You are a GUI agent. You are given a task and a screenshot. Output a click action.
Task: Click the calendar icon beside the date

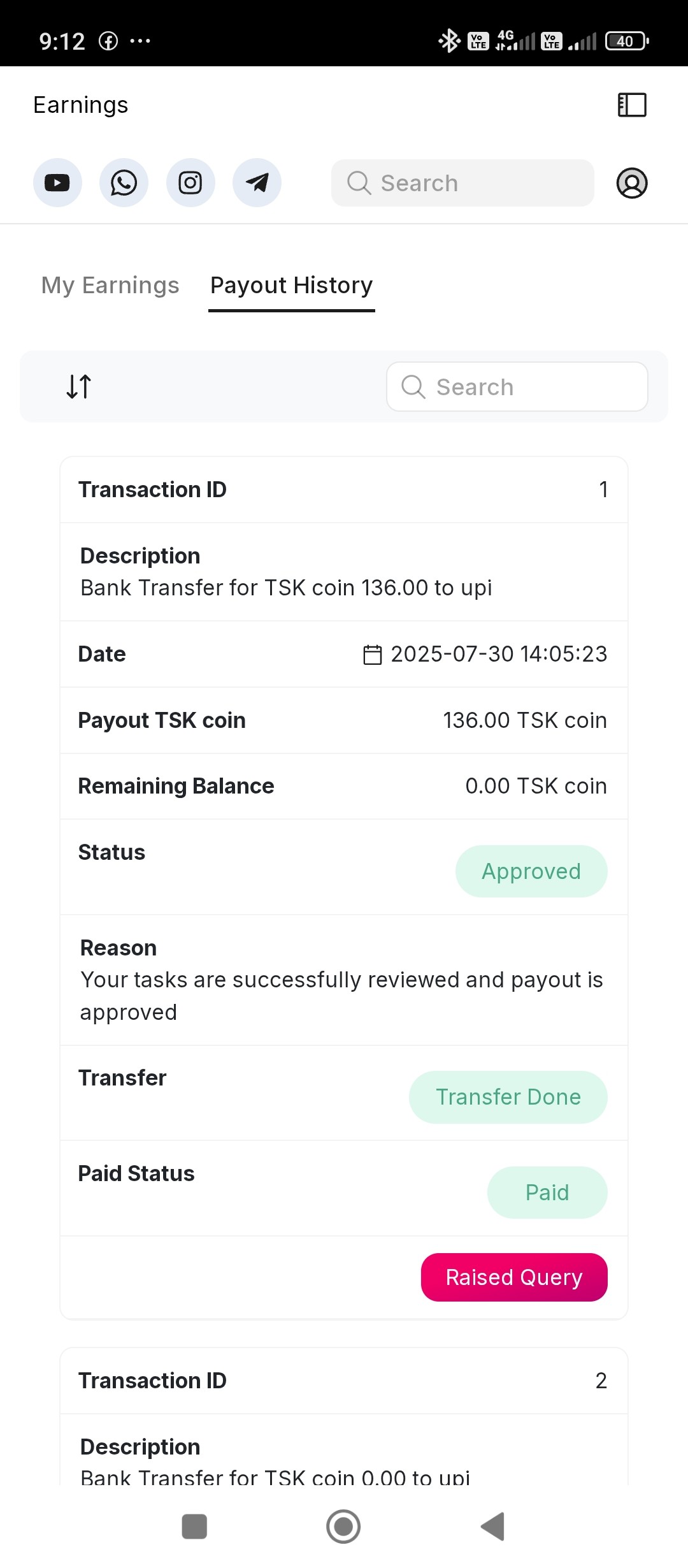372,655
